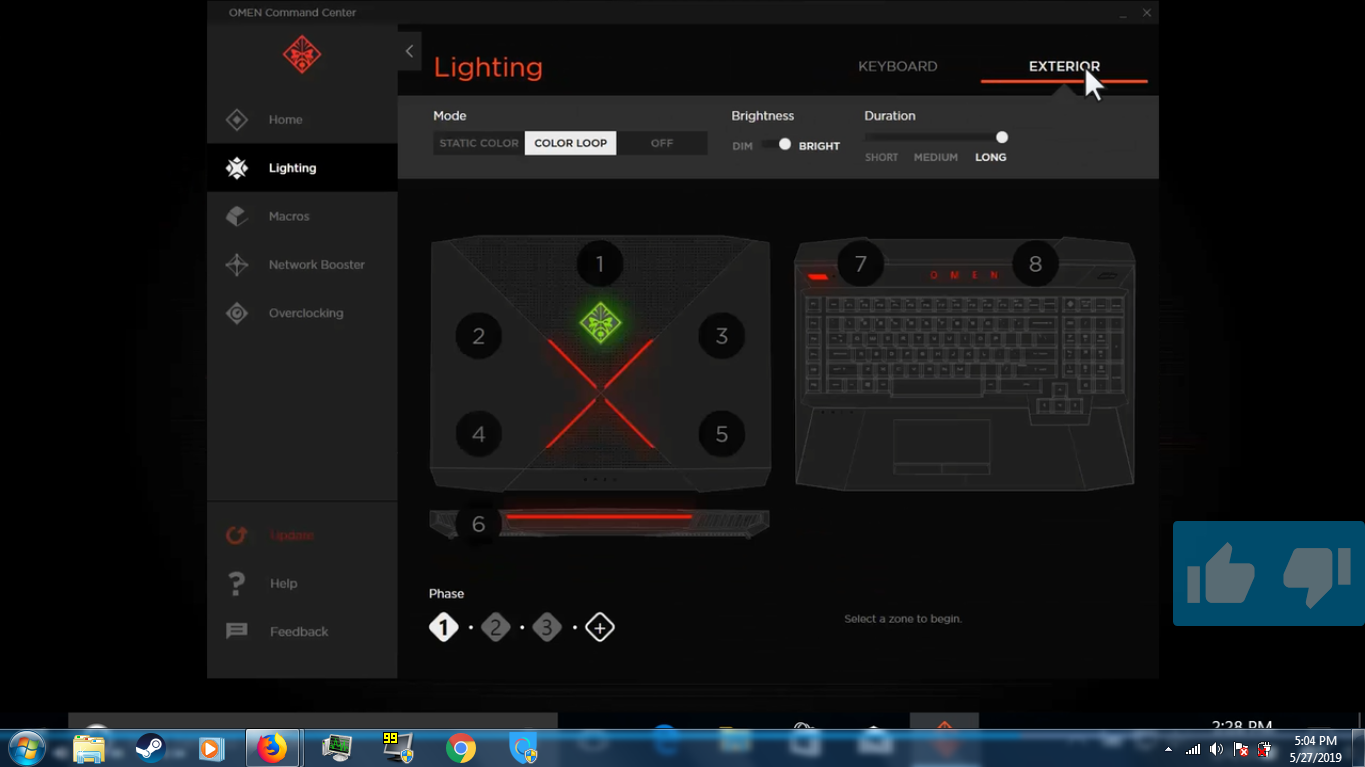Select lighting zone 6 on the rear strip

click(x=479, y=524)
